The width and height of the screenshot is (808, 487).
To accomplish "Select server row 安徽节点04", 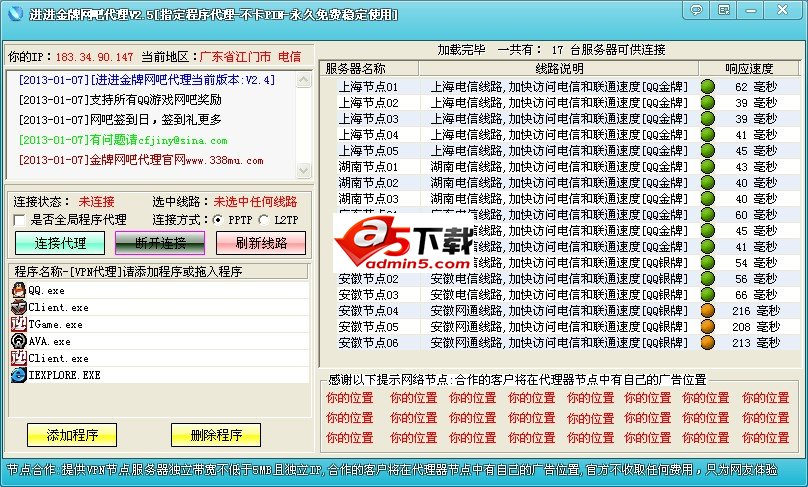I will (561, 311).
